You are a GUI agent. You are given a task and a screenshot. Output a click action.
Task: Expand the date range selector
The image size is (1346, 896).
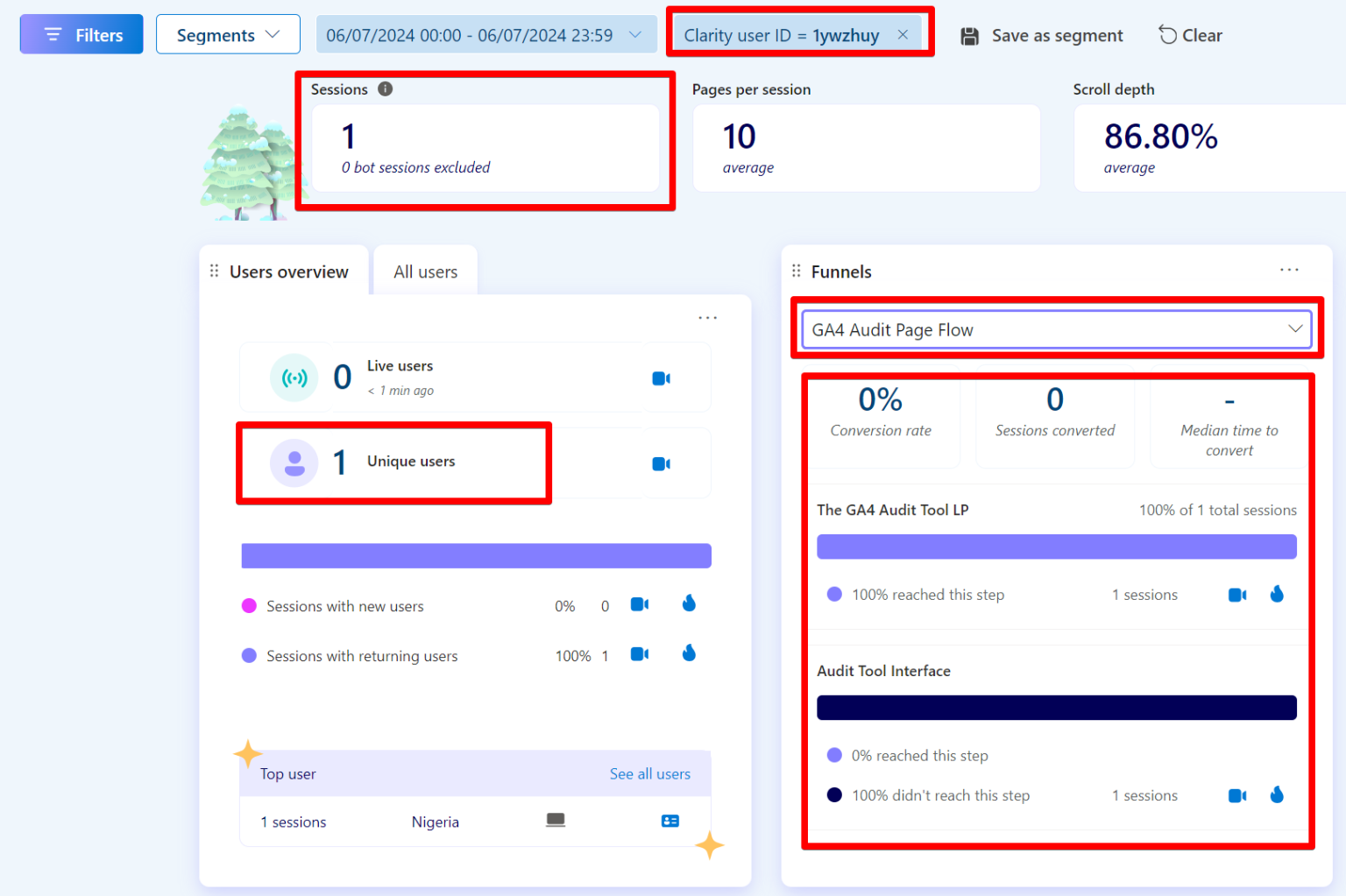(x=634, y=35)
